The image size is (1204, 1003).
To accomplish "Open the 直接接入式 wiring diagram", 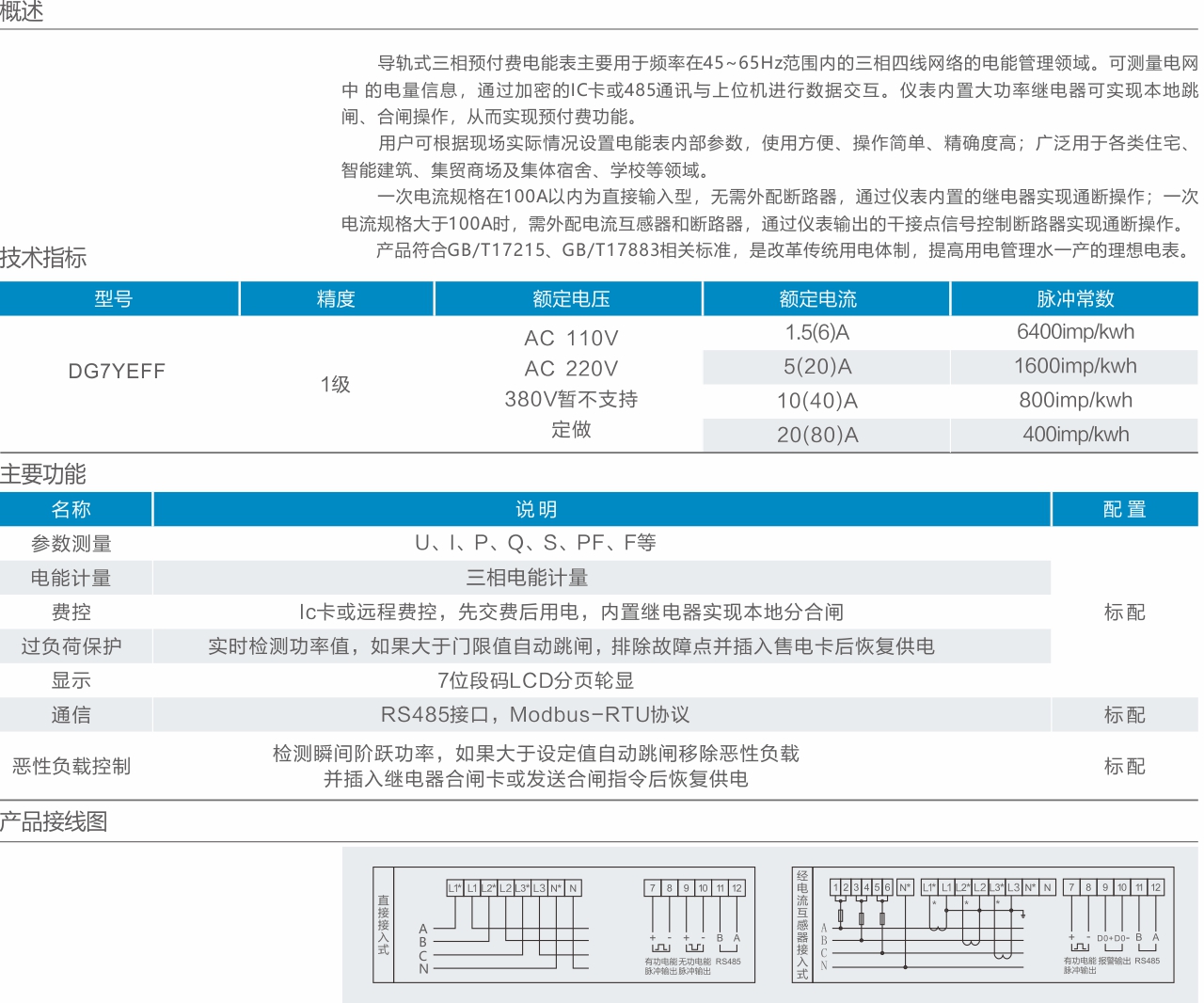I will click(x=564, y=925).
